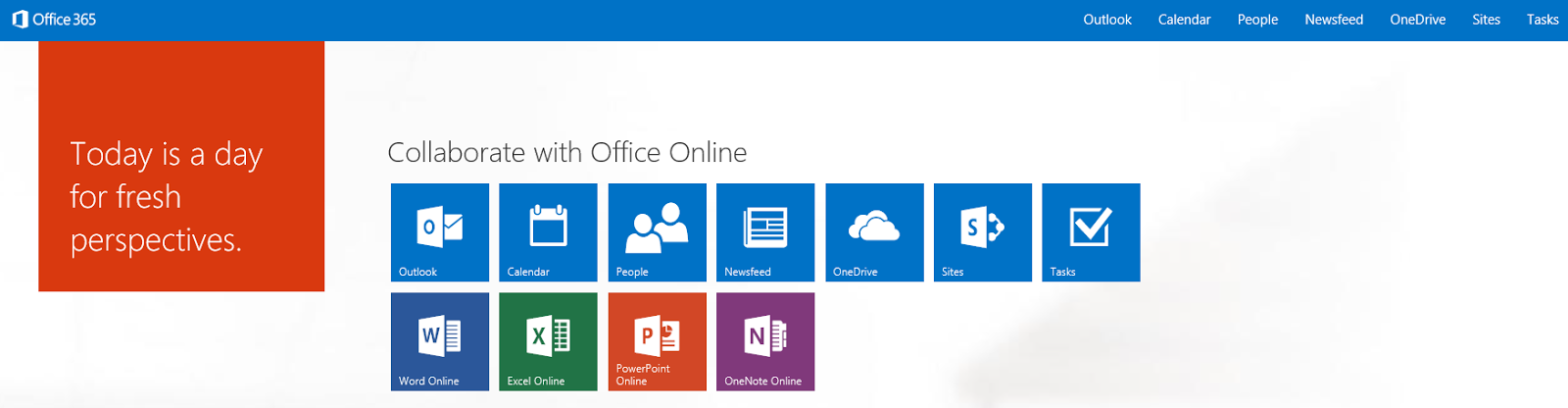Open the People tile
This screenshot has height=408, width=1568.
pyautogui.click(x=657, y=232)
